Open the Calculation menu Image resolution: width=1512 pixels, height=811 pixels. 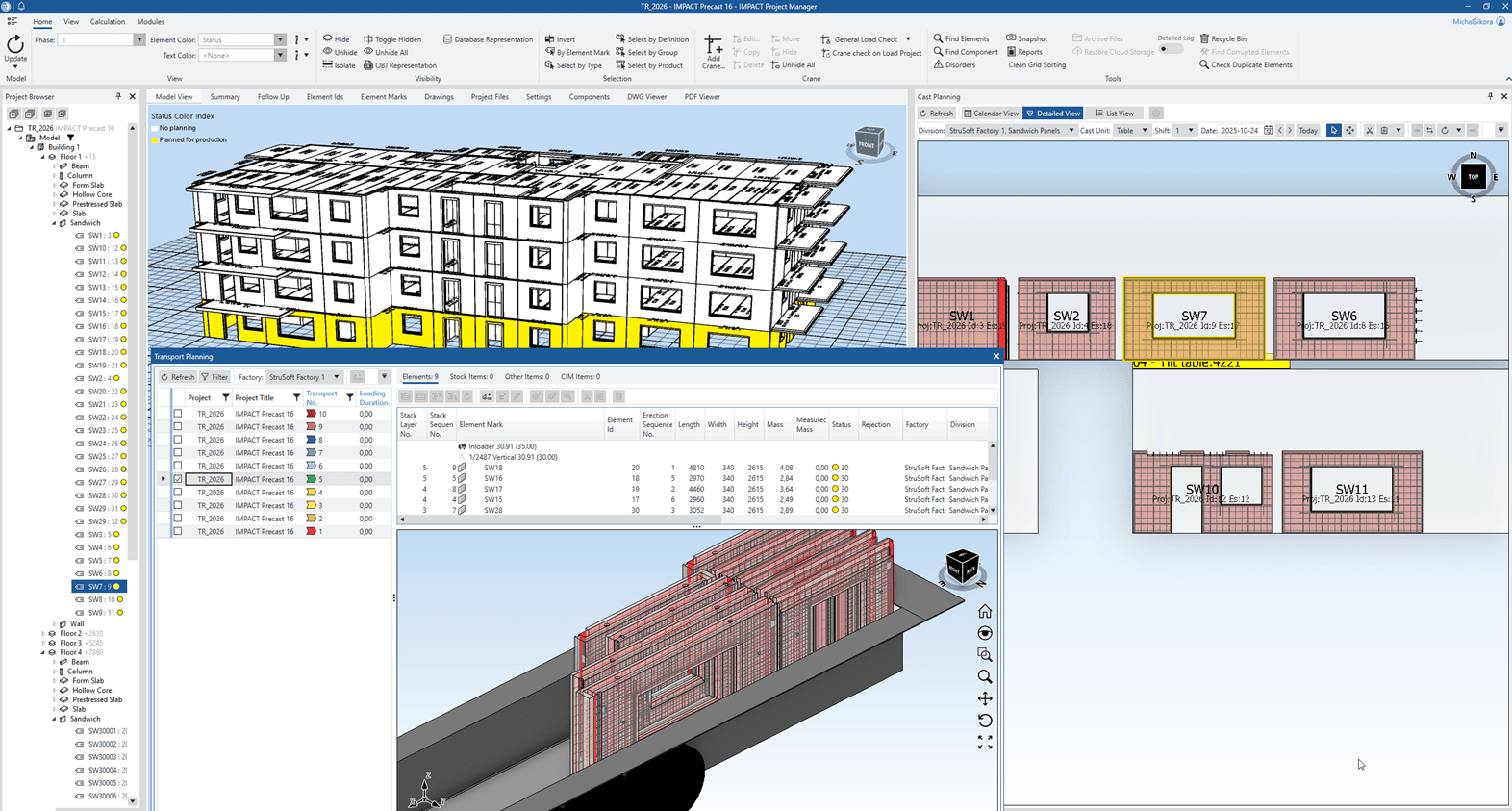108,22
